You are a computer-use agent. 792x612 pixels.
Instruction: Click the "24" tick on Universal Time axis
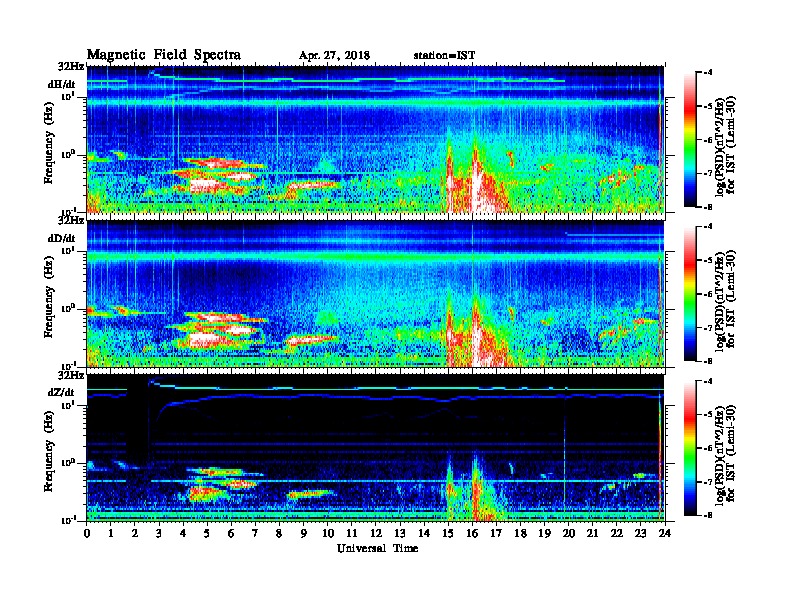tap(665, 533)
